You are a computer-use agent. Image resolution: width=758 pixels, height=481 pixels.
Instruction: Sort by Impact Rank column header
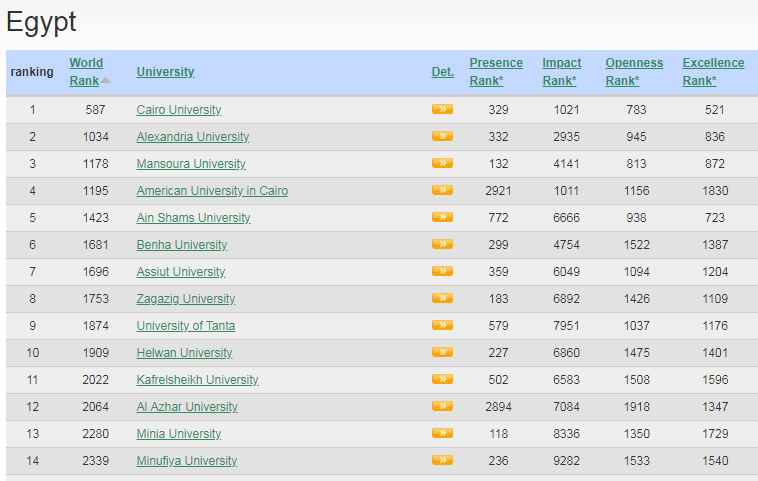click(x=561, y=71)
